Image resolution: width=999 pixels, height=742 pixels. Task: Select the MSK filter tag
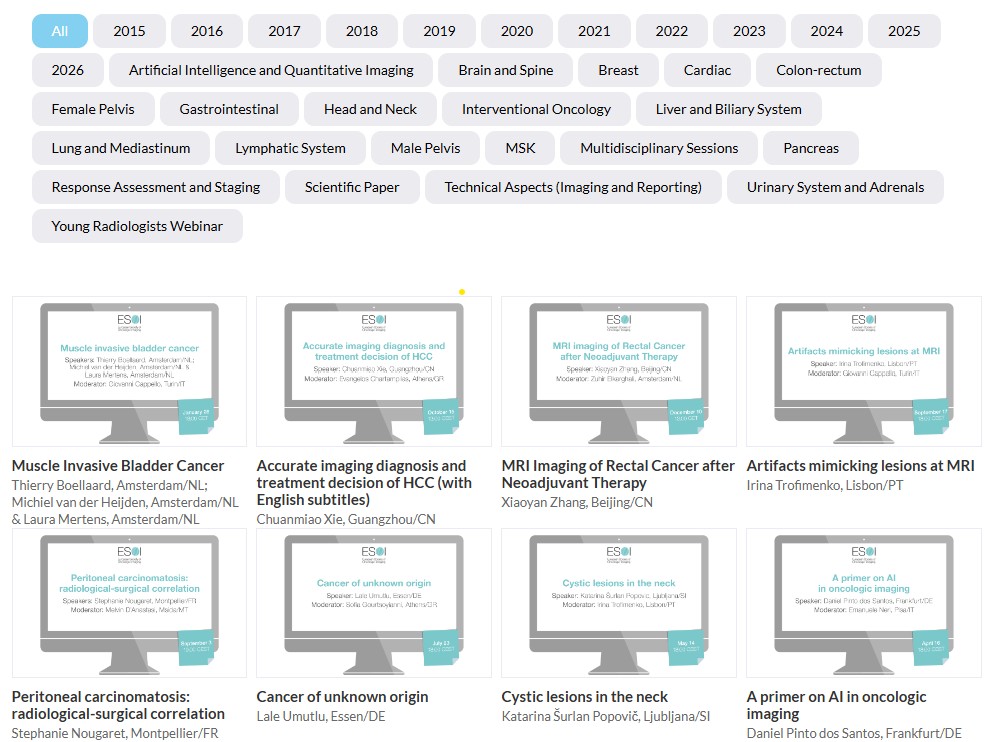pyautogui.click(x=520, y=148)
